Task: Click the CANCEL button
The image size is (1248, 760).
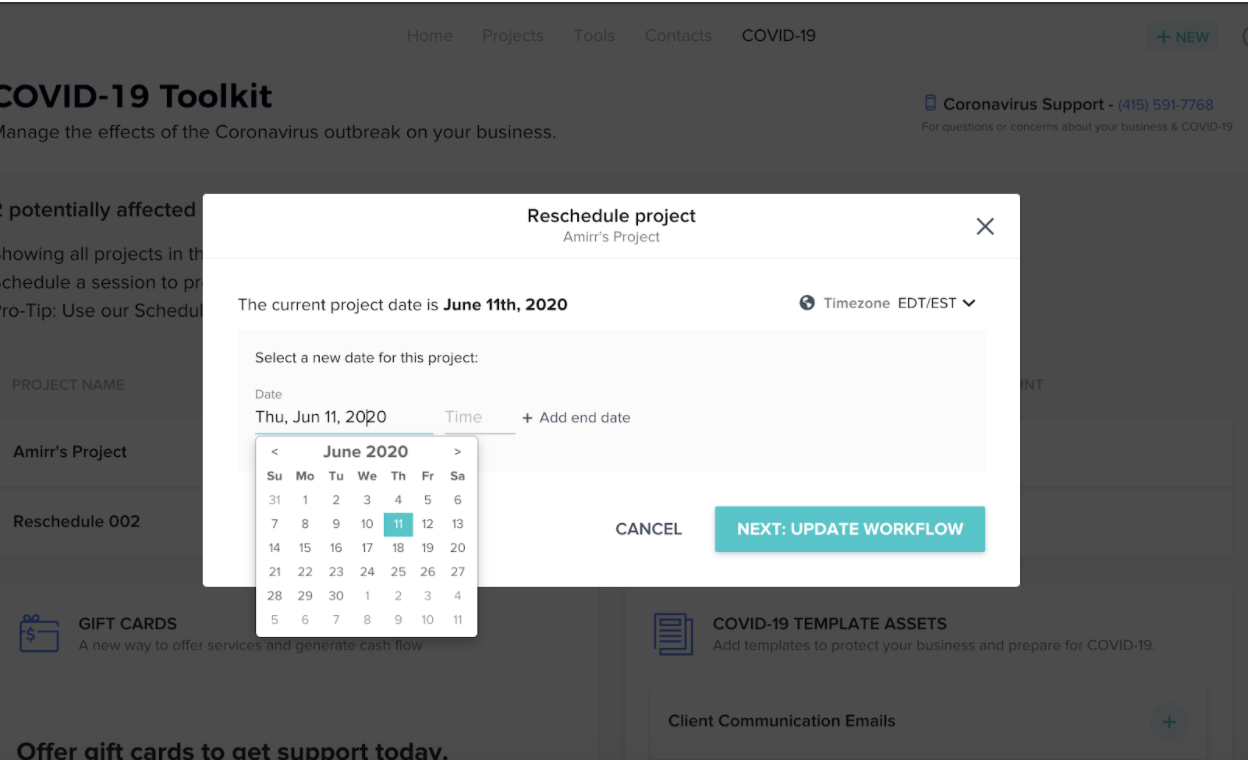Action: (x=649, y=529)
